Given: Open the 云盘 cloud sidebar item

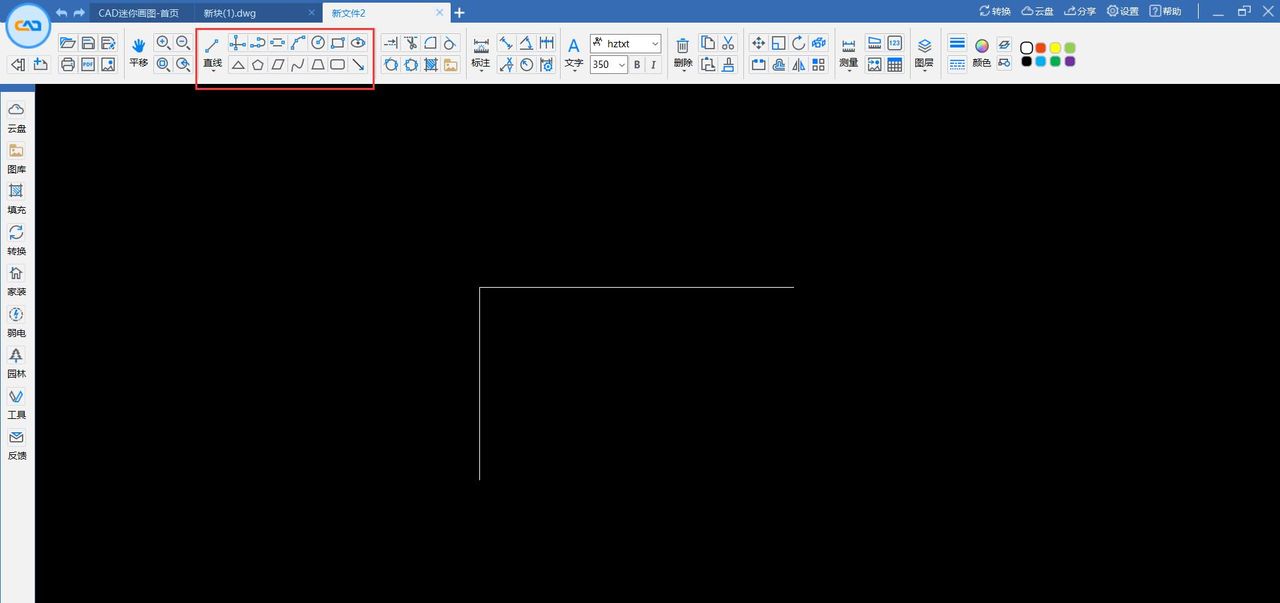Looking at the screenshot, I should [17, 117].
